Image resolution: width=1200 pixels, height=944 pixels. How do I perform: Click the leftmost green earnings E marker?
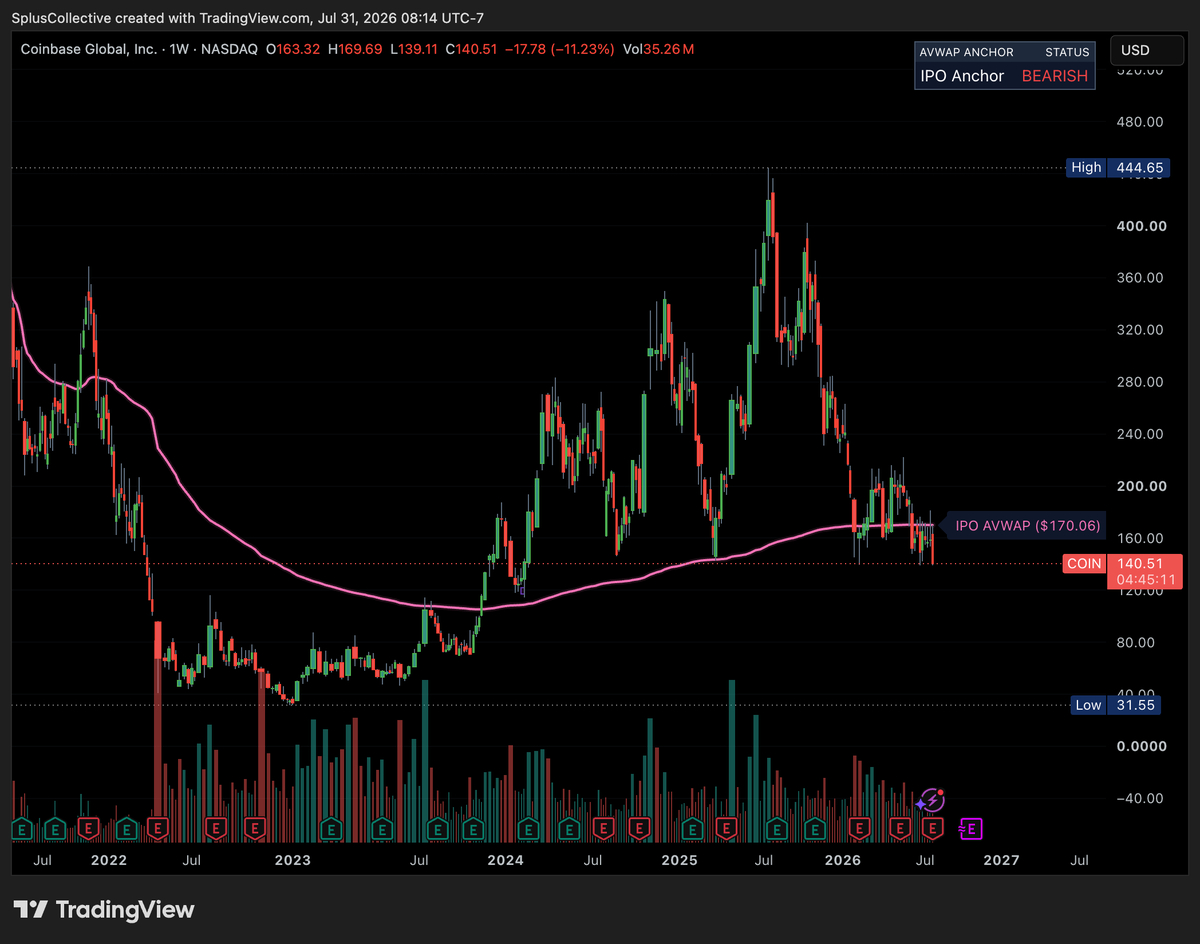21,828
